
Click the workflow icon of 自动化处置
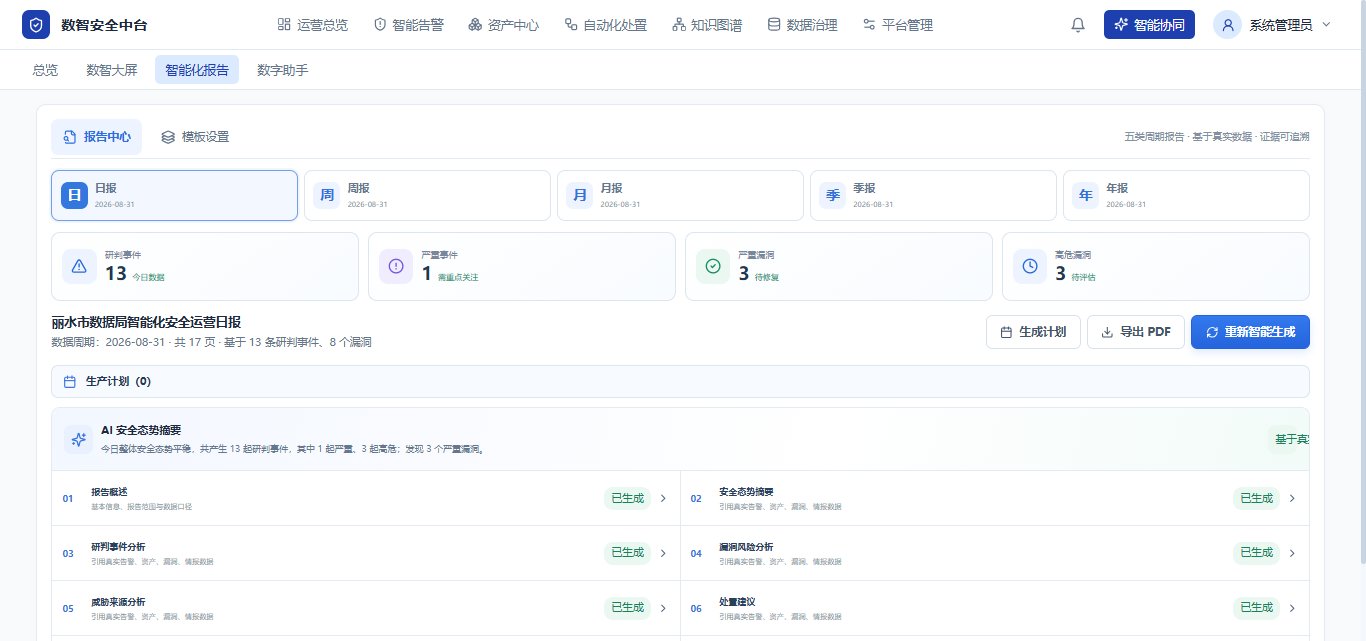click(571, 25)
